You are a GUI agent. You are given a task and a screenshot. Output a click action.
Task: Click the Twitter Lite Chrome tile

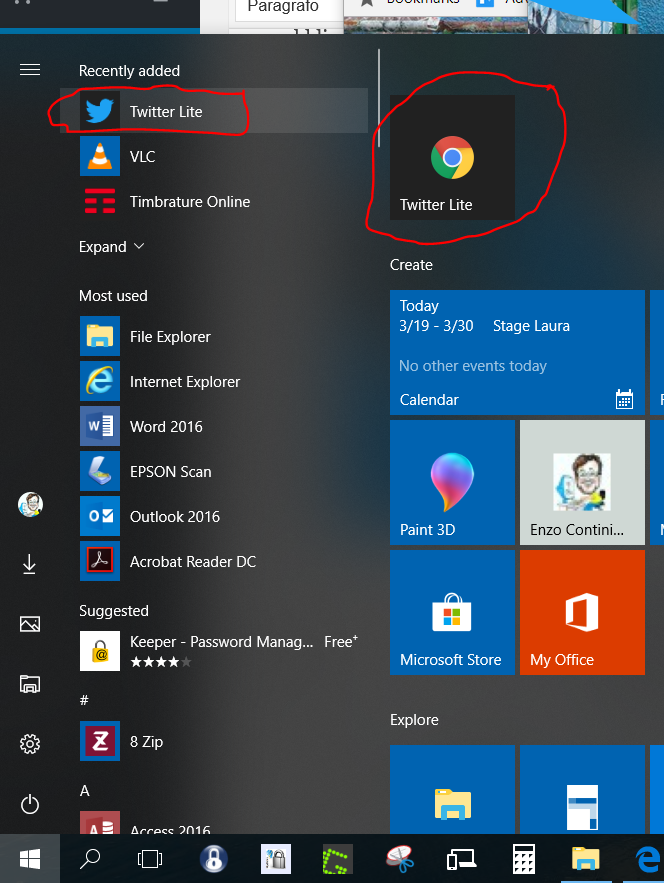point(452,158)
